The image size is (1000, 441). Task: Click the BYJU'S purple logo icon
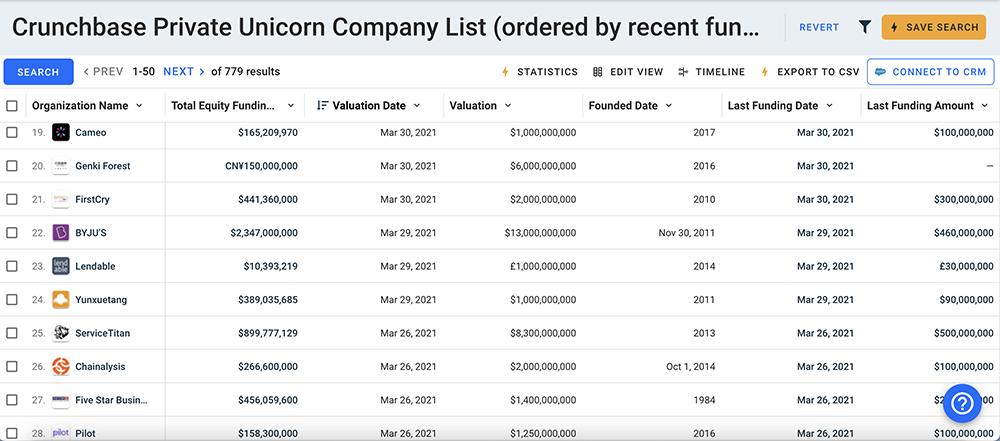tap(60, 233)
